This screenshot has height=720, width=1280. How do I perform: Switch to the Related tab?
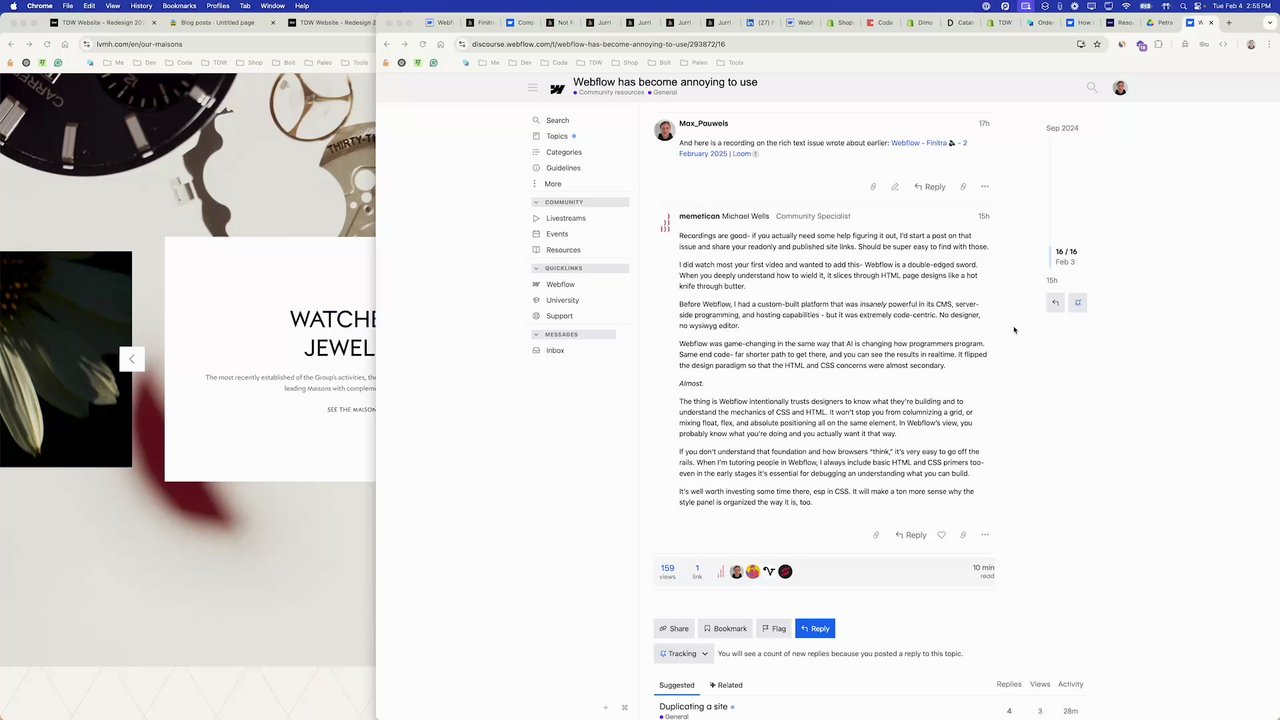(x=726, y=685)
